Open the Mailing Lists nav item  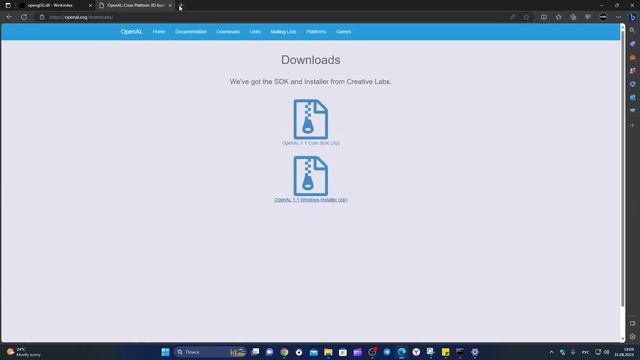coord(283,32)
